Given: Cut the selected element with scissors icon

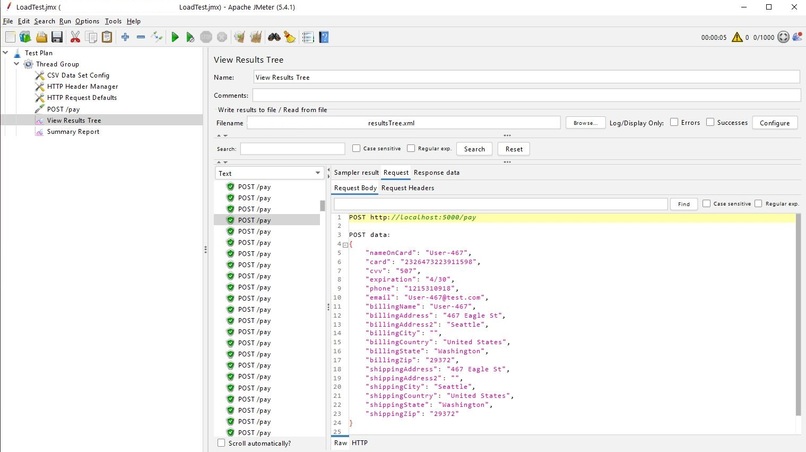Looking at the screenshot, I should (75, 37).
